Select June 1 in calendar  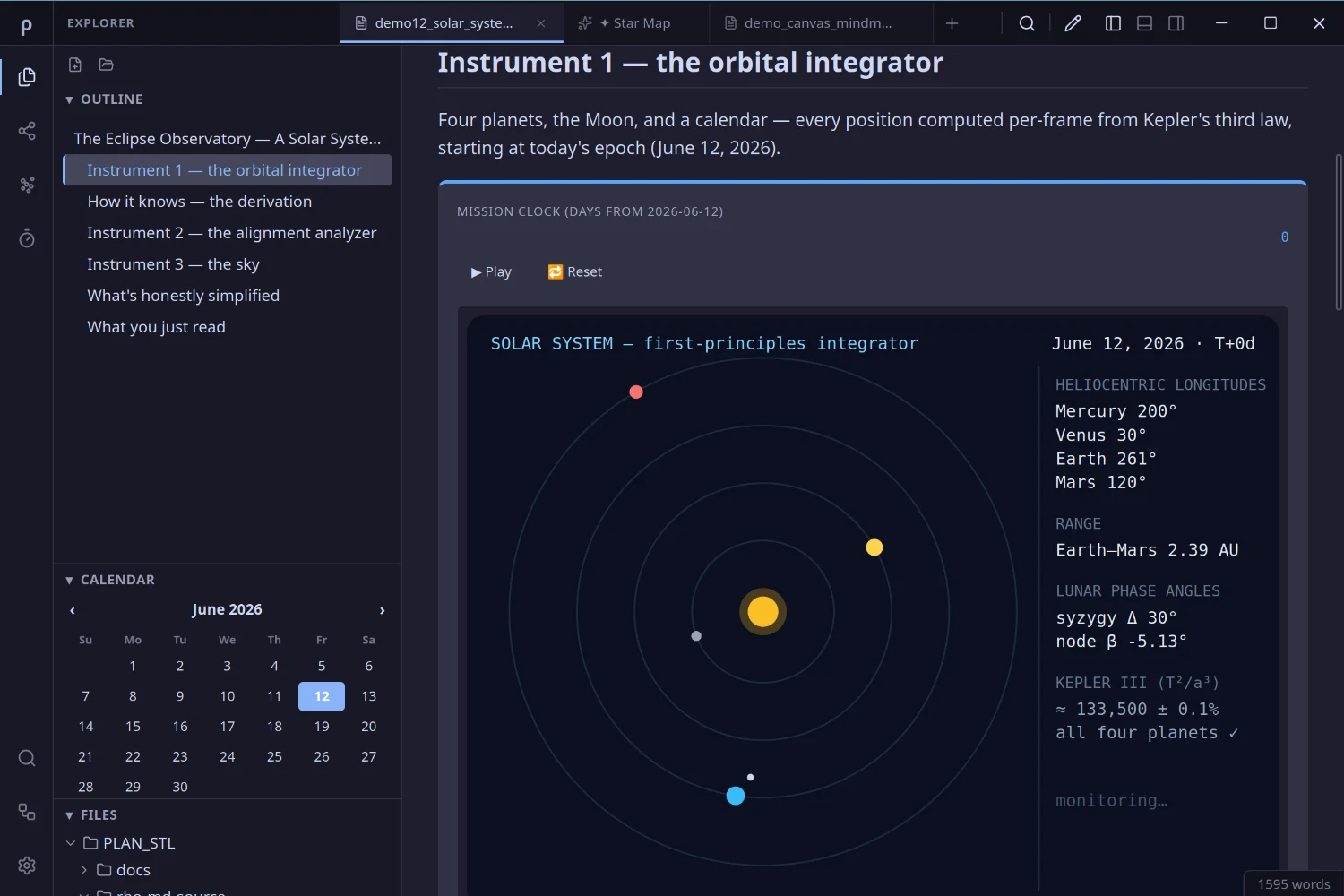click(x=133, y=666)
